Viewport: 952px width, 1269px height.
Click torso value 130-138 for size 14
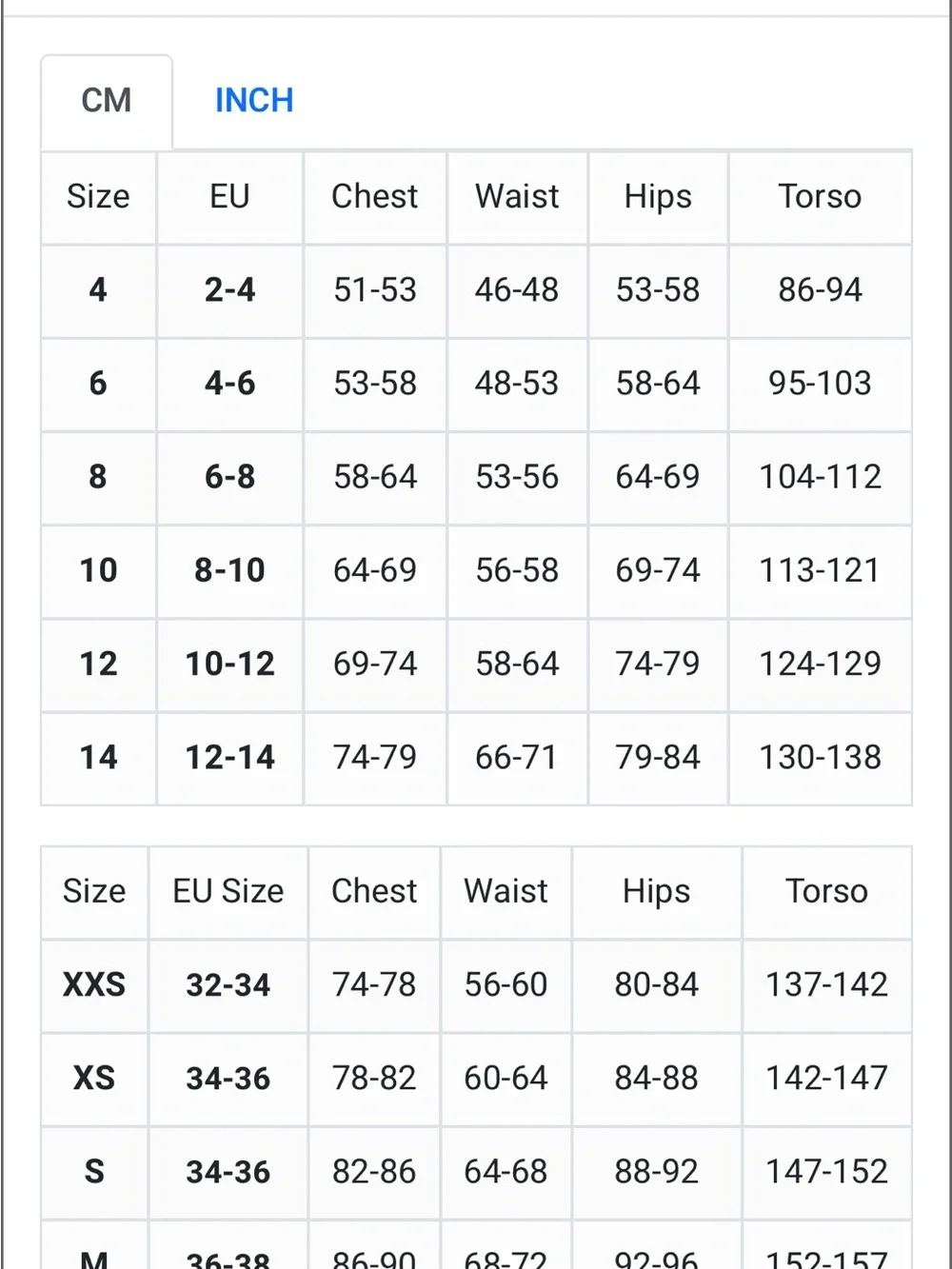point(820,757)
